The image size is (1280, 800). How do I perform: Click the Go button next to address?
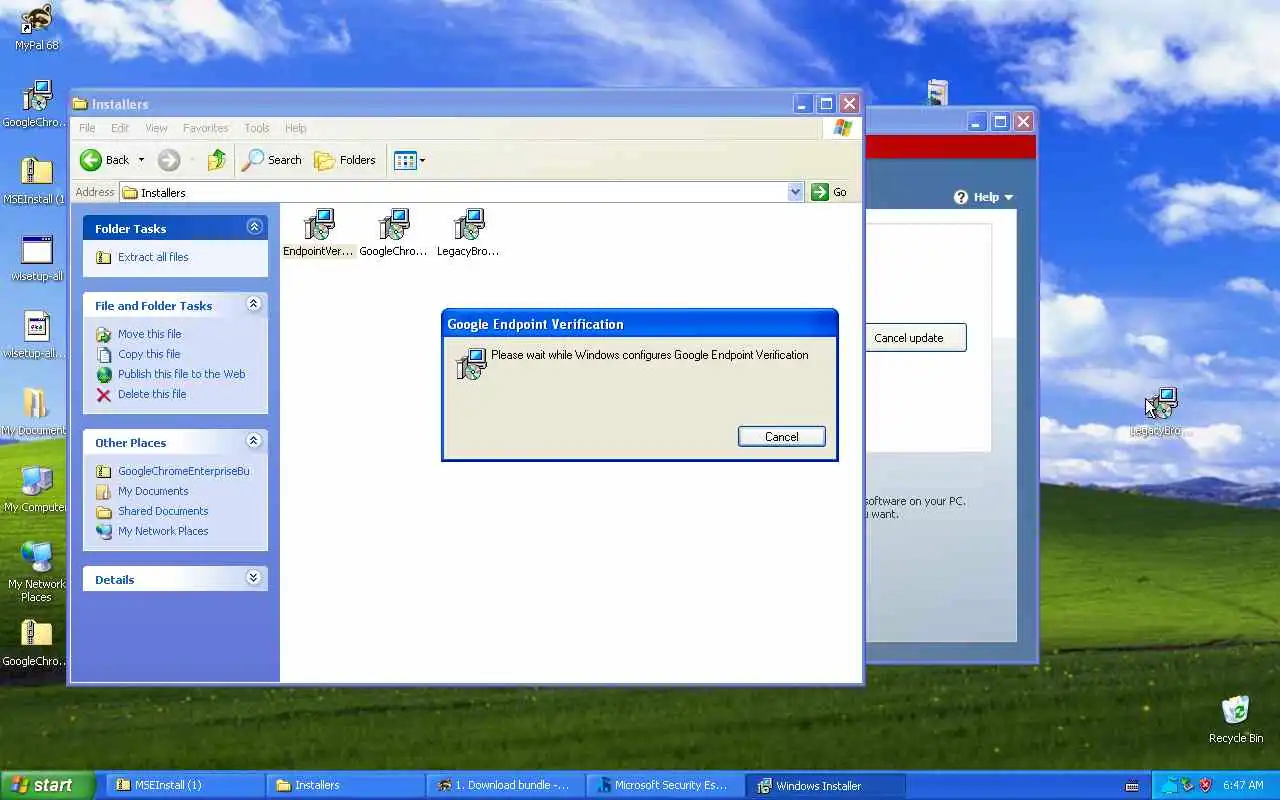pyautogui.click(x=829, y=192)
